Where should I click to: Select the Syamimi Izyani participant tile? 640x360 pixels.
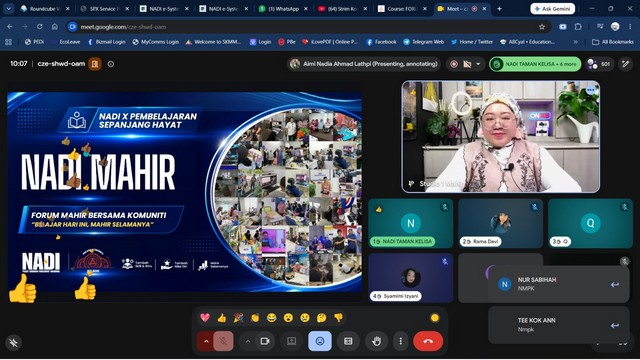tap(411, 278)
